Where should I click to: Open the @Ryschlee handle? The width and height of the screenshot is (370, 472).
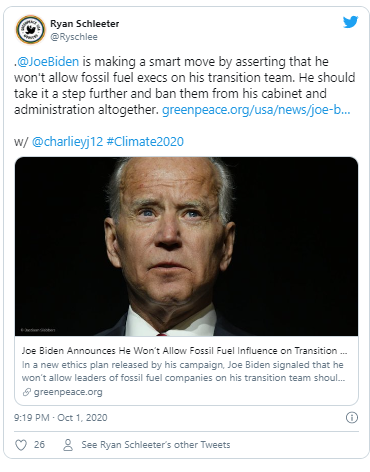tap(74, 37)
